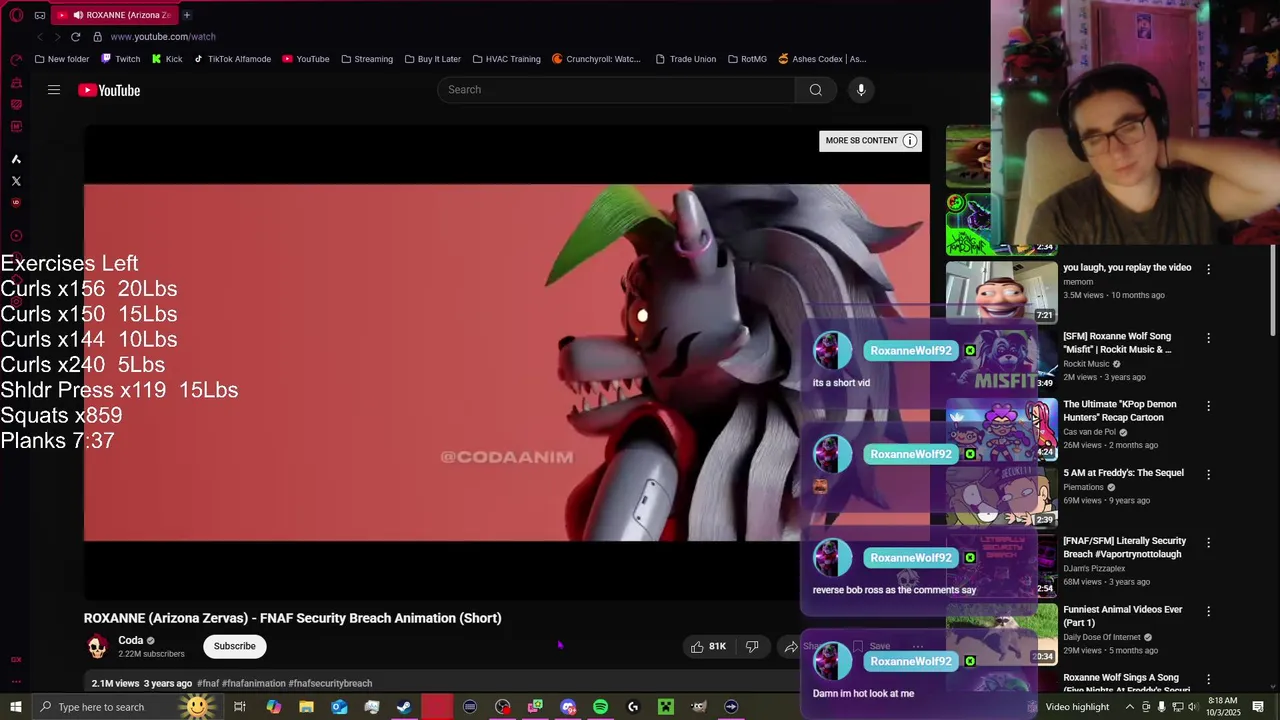Open Discord from the taskbar
1280x720 pixels.
click(568, 707)
